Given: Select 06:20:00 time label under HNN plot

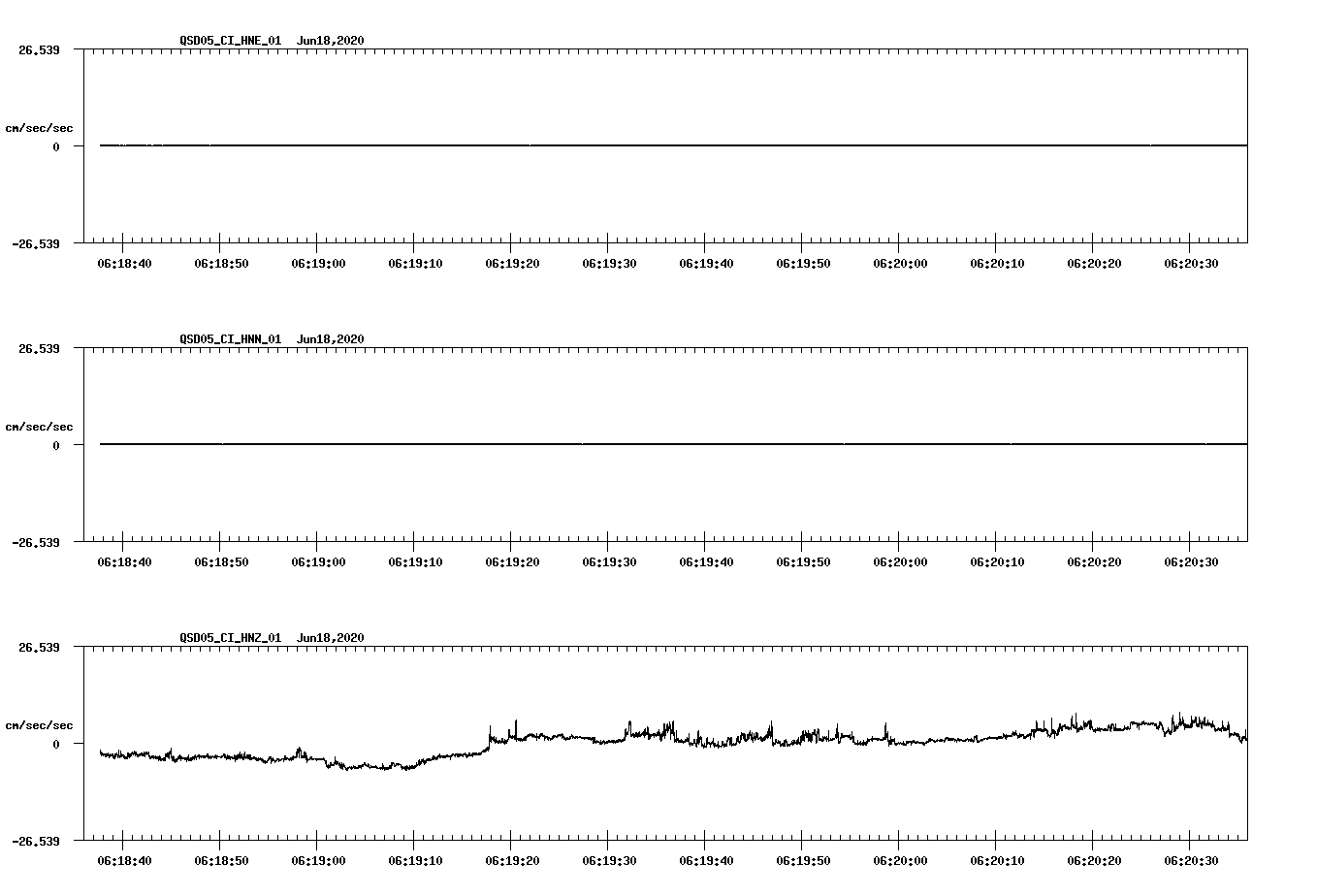Looking at the screenshot, I should click(x=900, y=562).
